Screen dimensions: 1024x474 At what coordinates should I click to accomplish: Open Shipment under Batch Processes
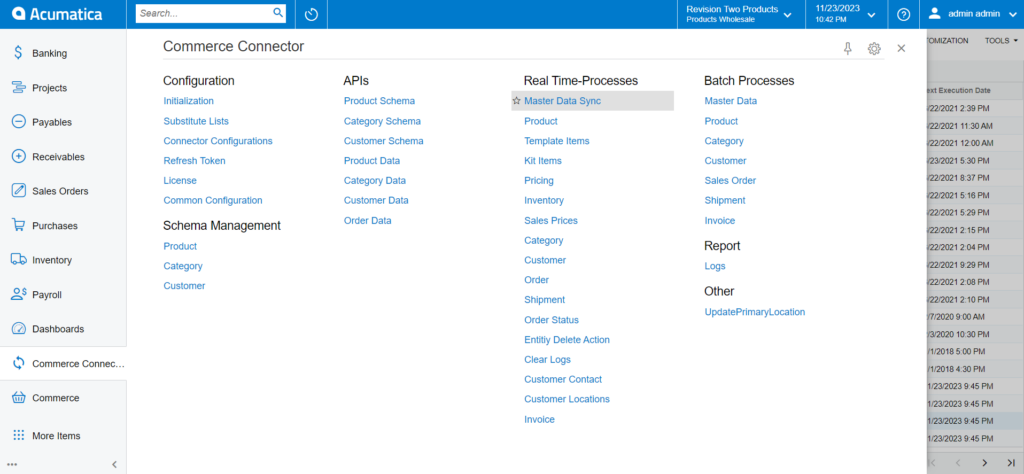(725, 200)
